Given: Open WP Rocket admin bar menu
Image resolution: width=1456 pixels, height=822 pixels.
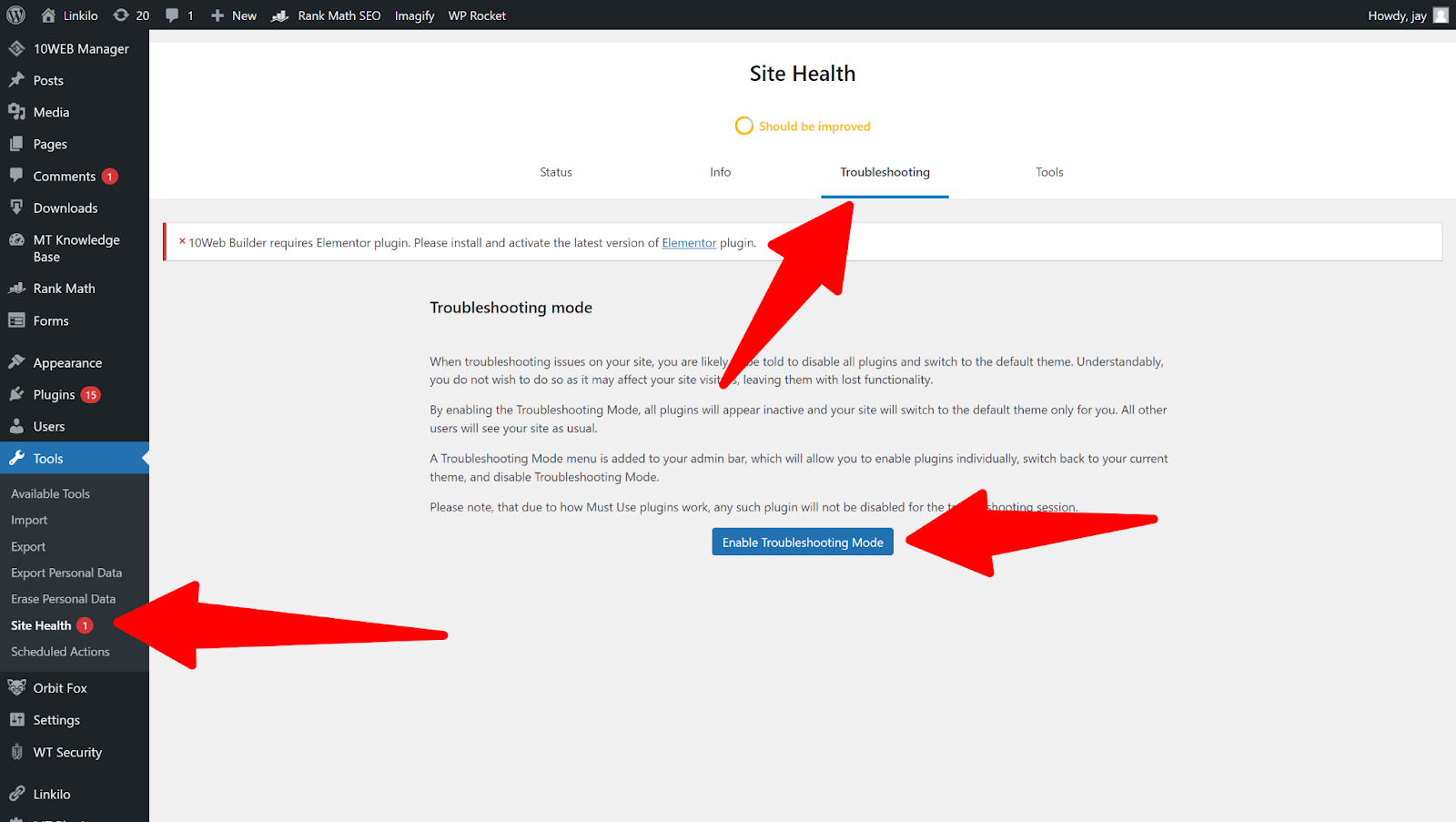Looking at the screenshot, I should pos(477,15).
